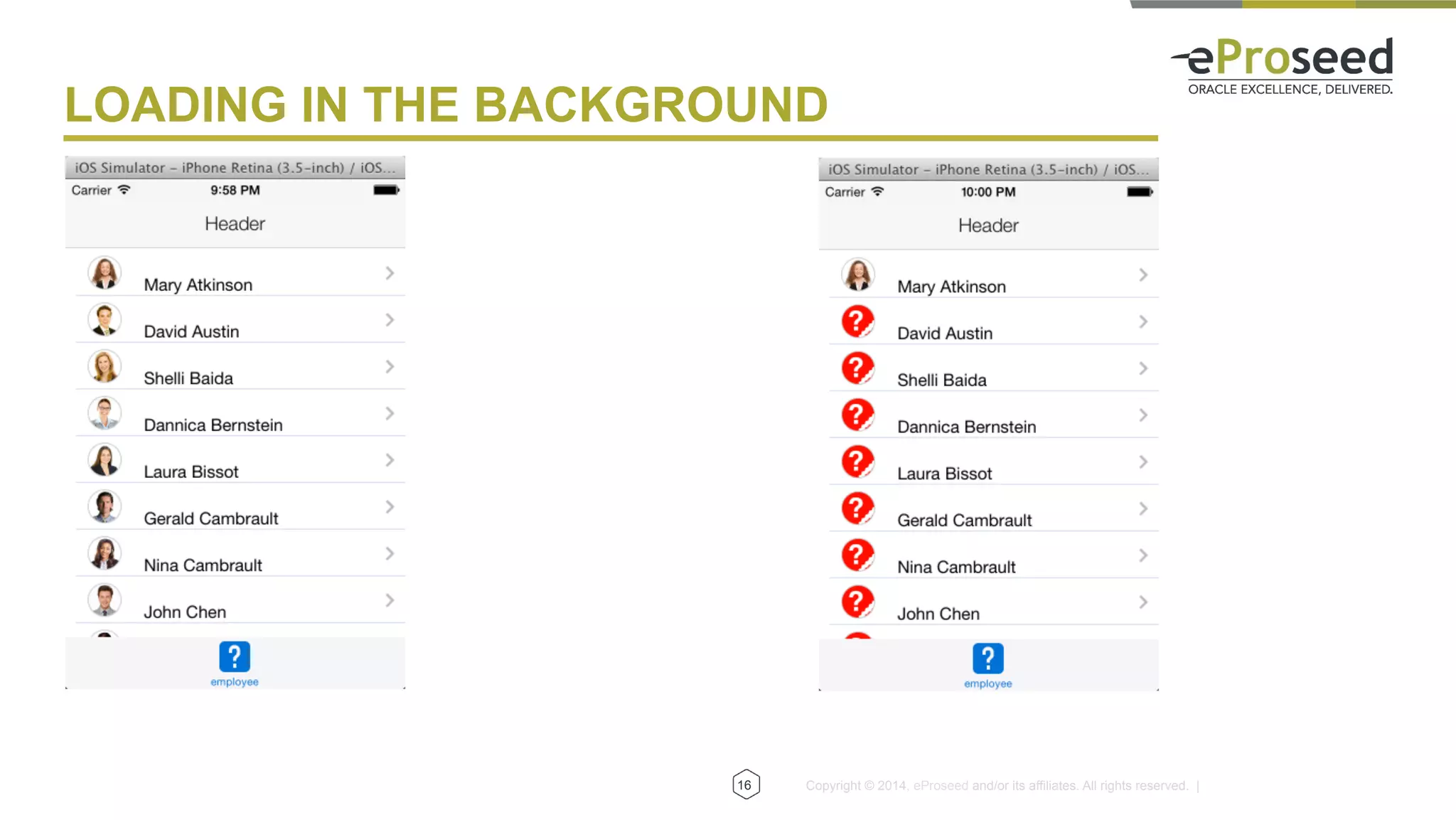Viewport: 1456px width, 820px height.
Task: Click red question icon beside Shelli Baida
Action: [x=857, y=368]
